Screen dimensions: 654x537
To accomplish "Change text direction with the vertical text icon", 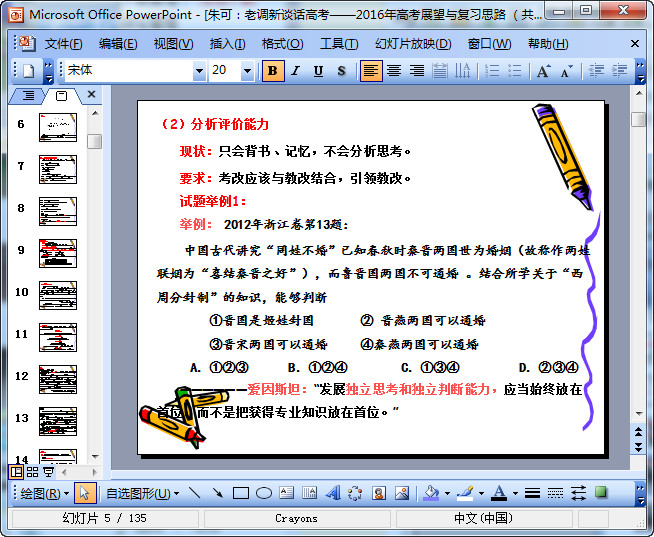I will (462, 71).
